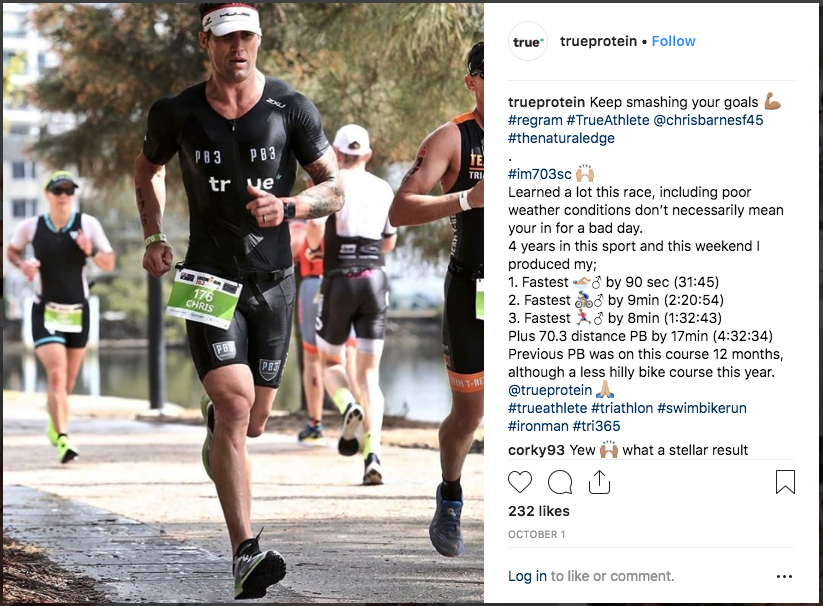This screenshot has width=823, height=606.
Task: View the corky93 commenter profile
Action: 536,450
